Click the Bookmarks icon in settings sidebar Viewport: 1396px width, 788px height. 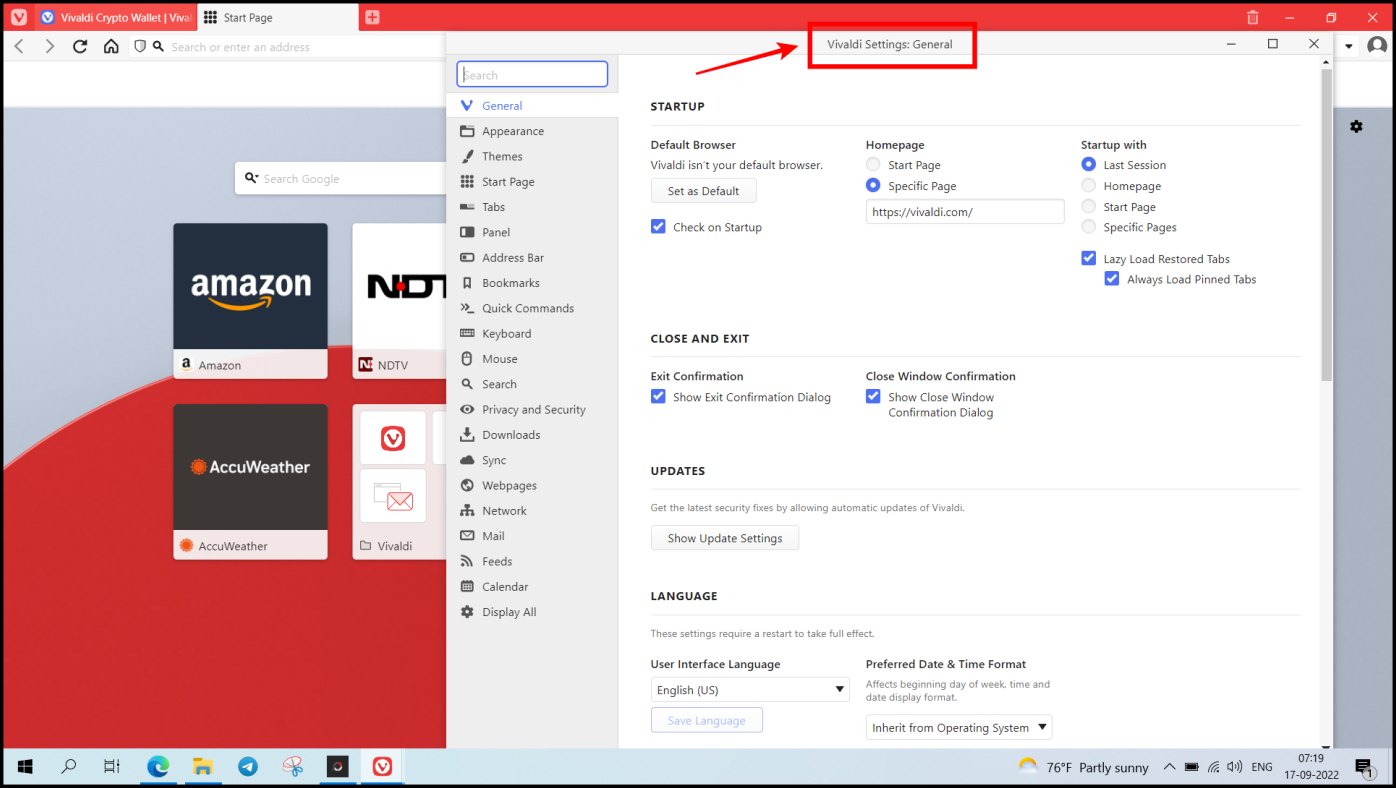[x=467, y=283]
